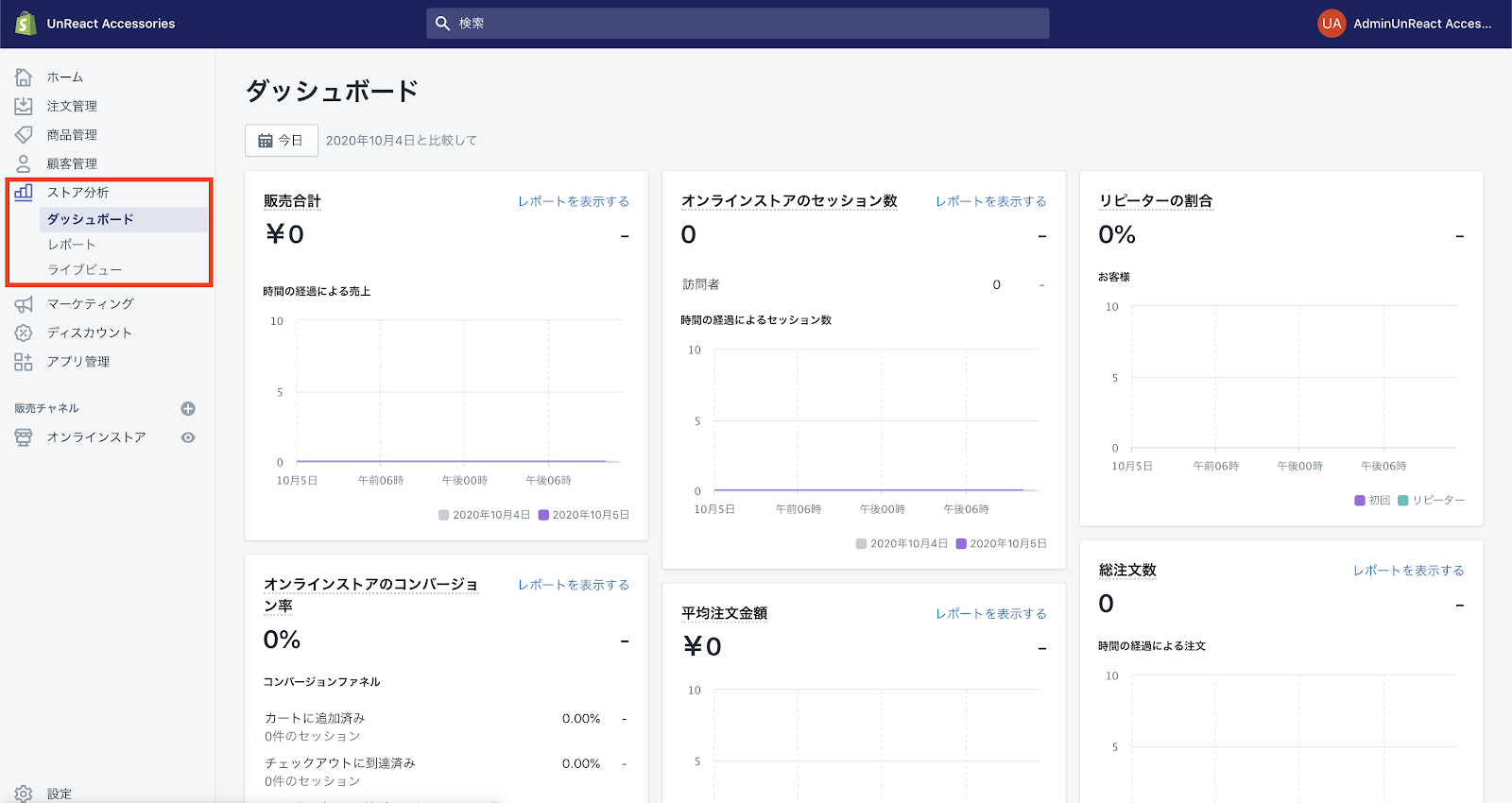This screenshot has width=1512, height=803.
Task: Focus the 検索 search field
Action: (737, 24)
